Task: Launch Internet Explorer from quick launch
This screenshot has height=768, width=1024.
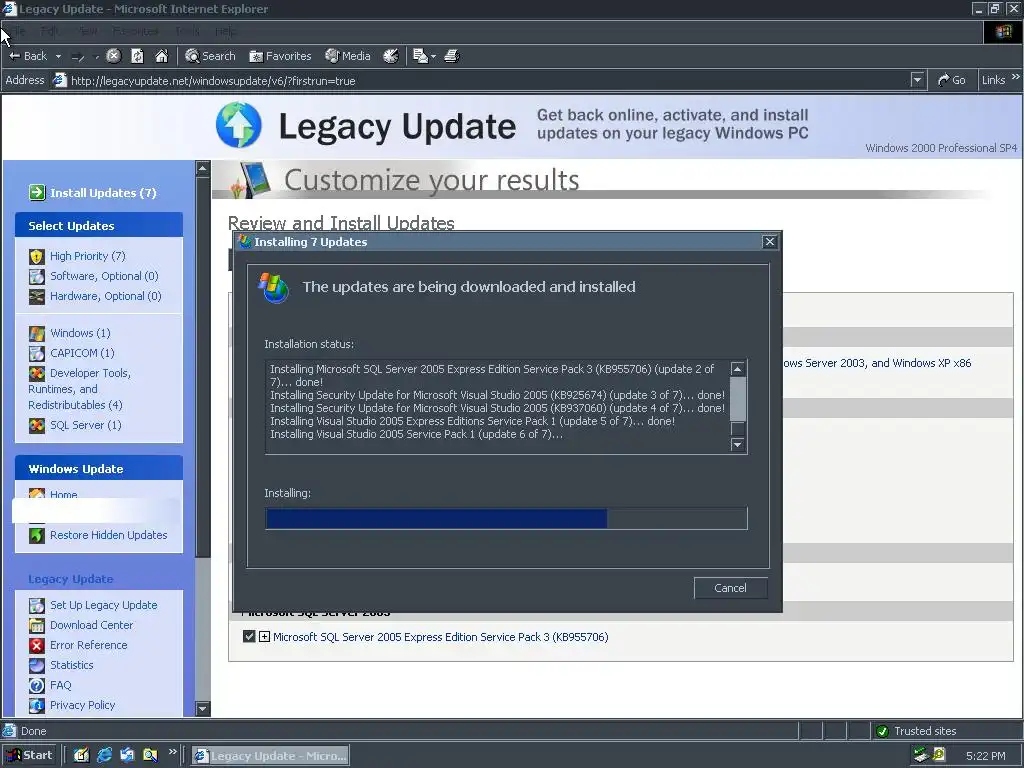Action: 104,755
